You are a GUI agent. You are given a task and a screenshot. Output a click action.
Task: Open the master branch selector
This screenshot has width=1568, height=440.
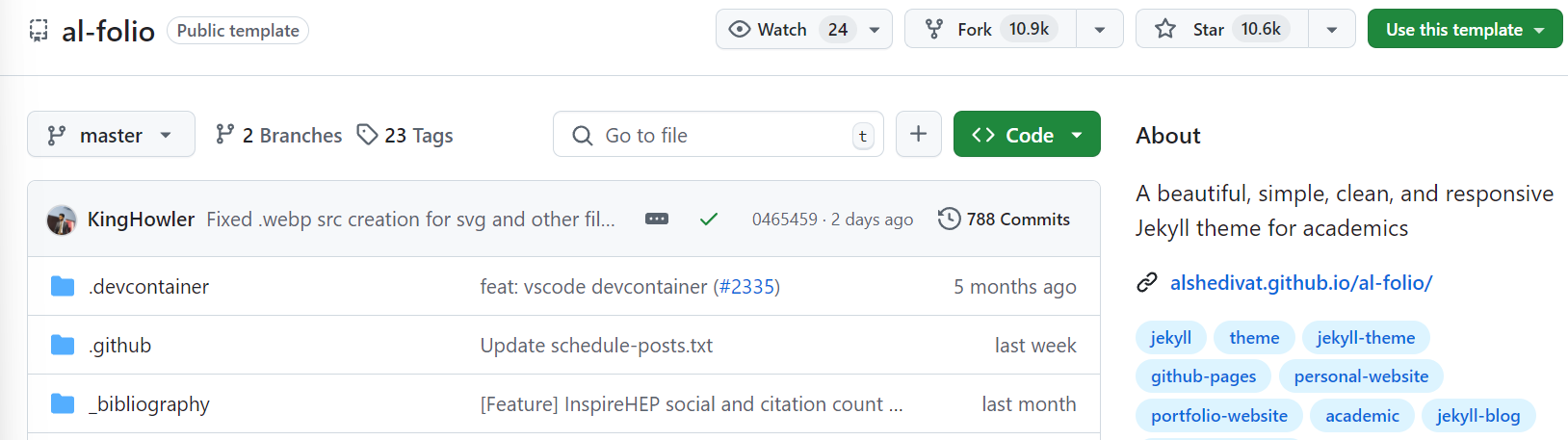(111, 135)
